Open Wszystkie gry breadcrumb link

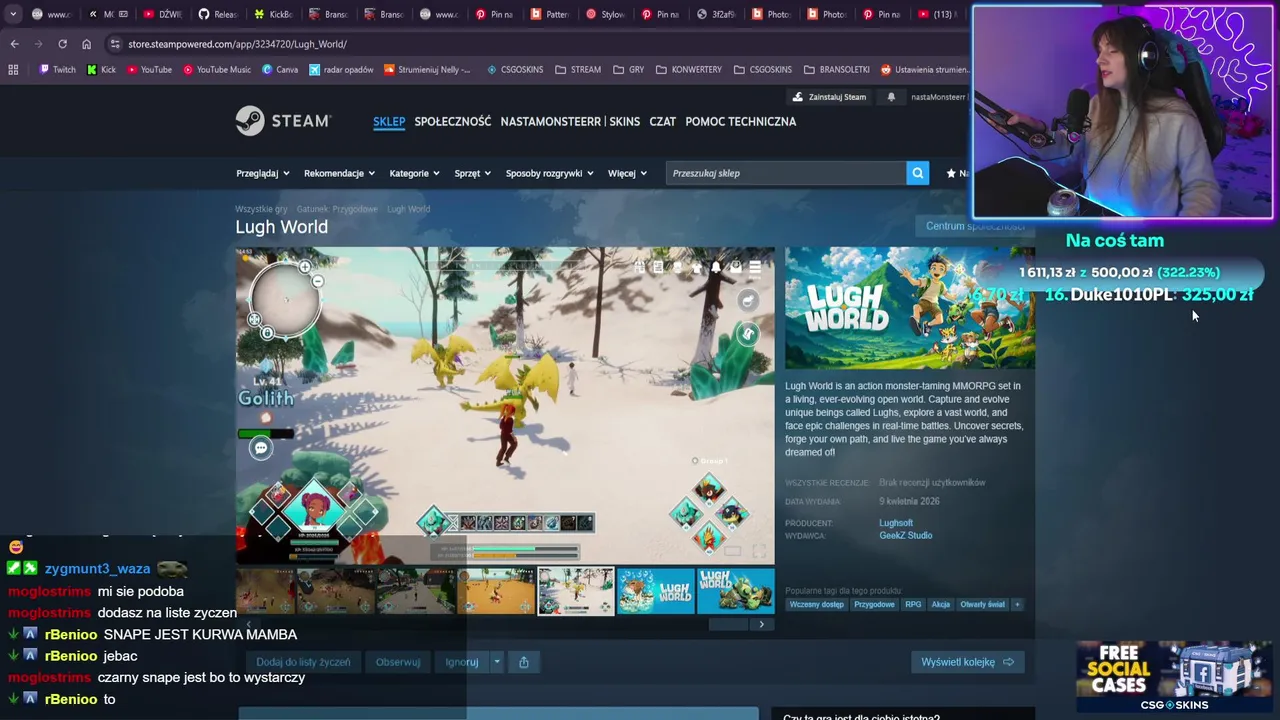coord(261,209)
